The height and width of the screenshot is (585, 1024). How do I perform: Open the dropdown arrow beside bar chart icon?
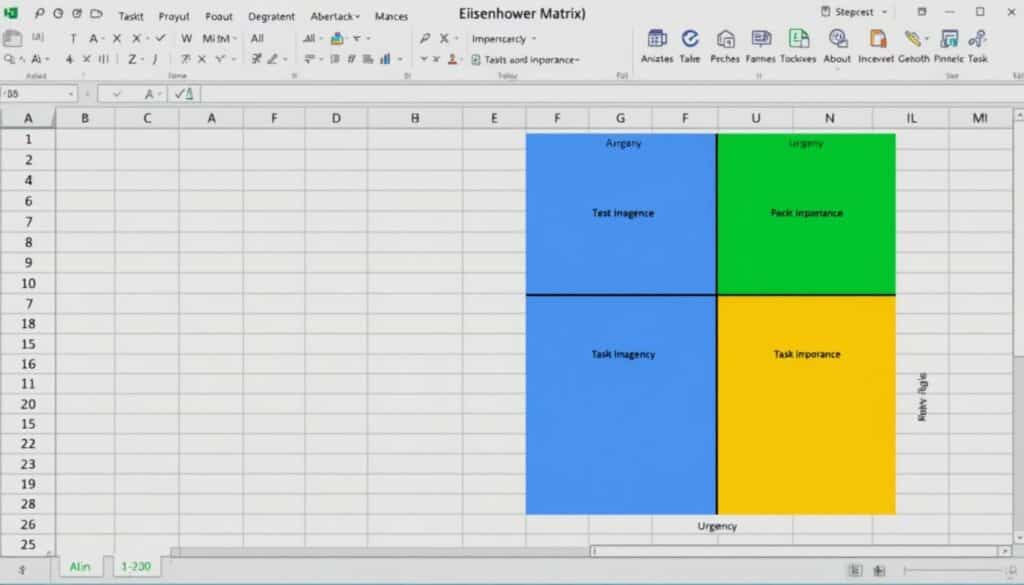coord(400,59)
